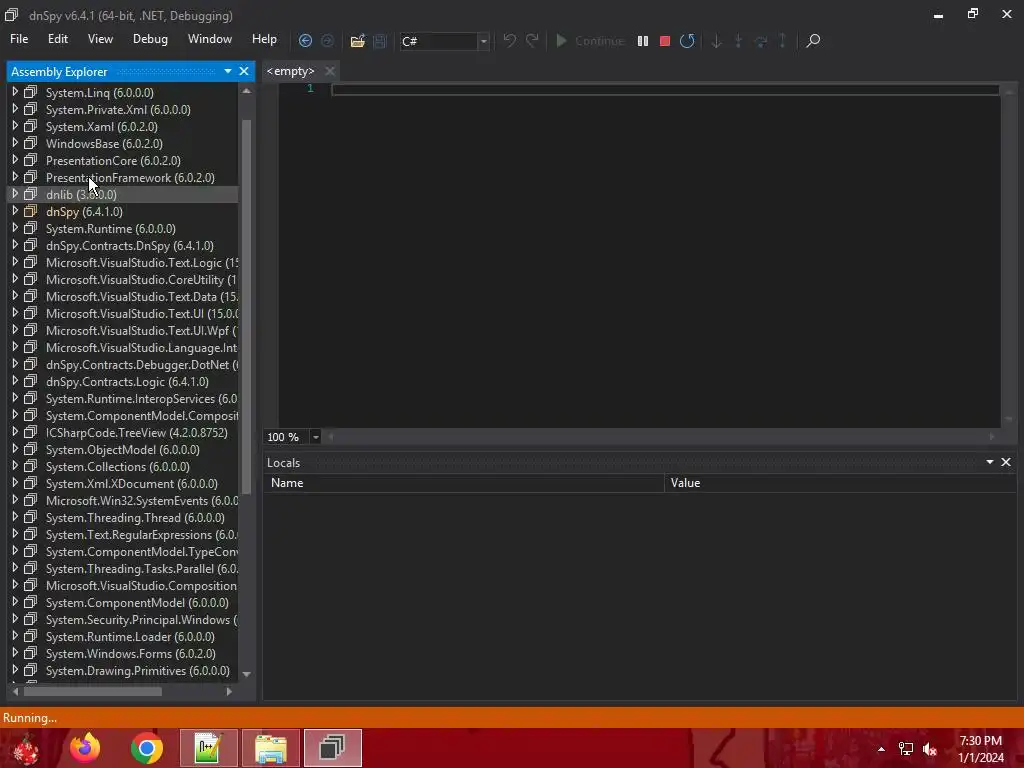Open Assembly Explorer panel options arrow
The height and width of the screenshot is (768, 1024).
228,71
